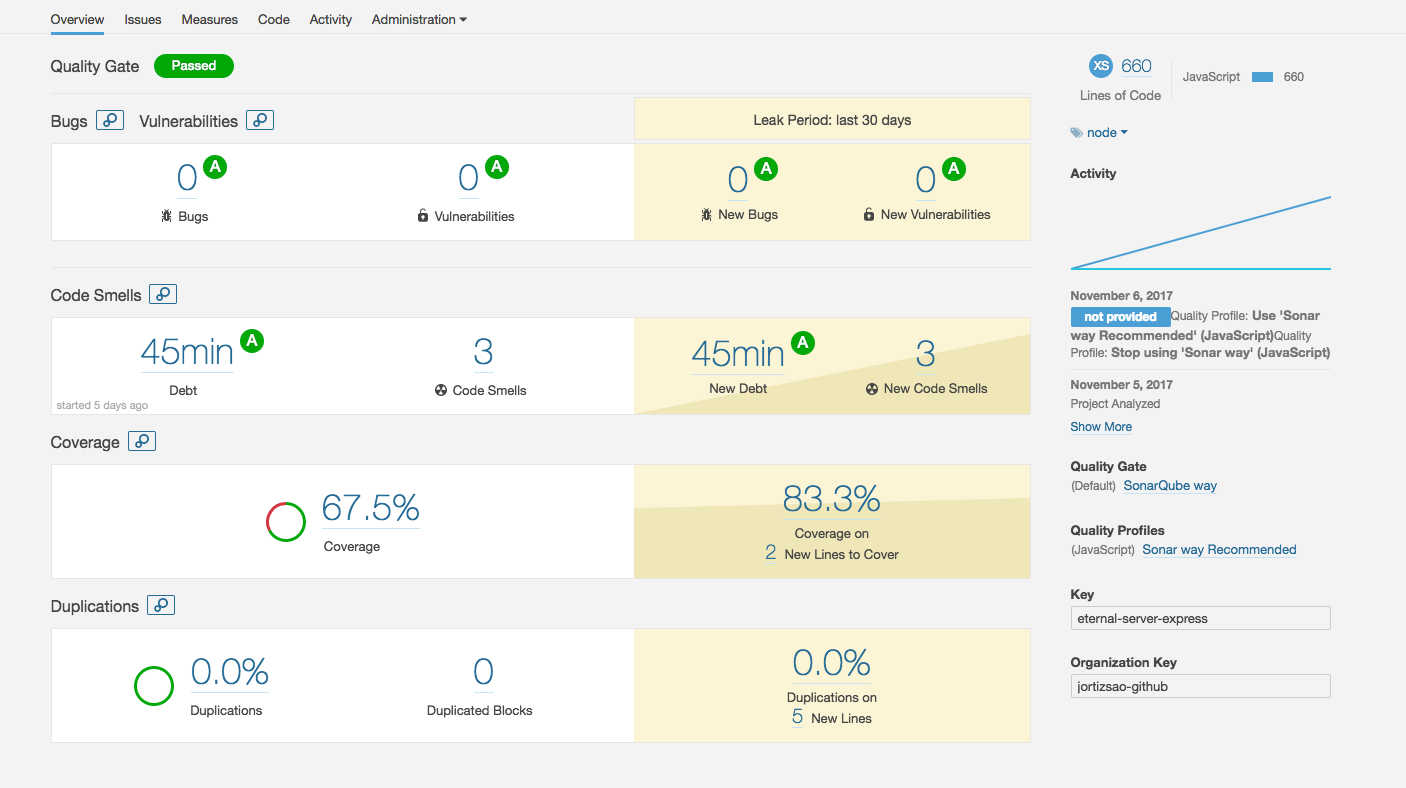
Task: Open Duplications measure history icon
Action: [161, 605]
